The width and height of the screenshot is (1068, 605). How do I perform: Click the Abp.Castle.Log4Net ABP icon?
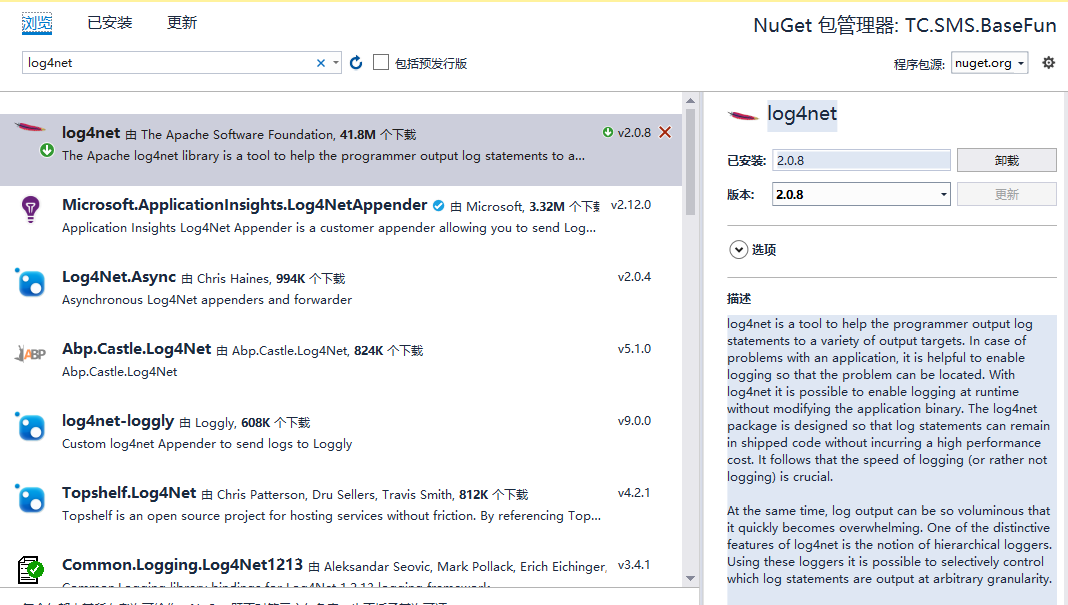point(31,354)
